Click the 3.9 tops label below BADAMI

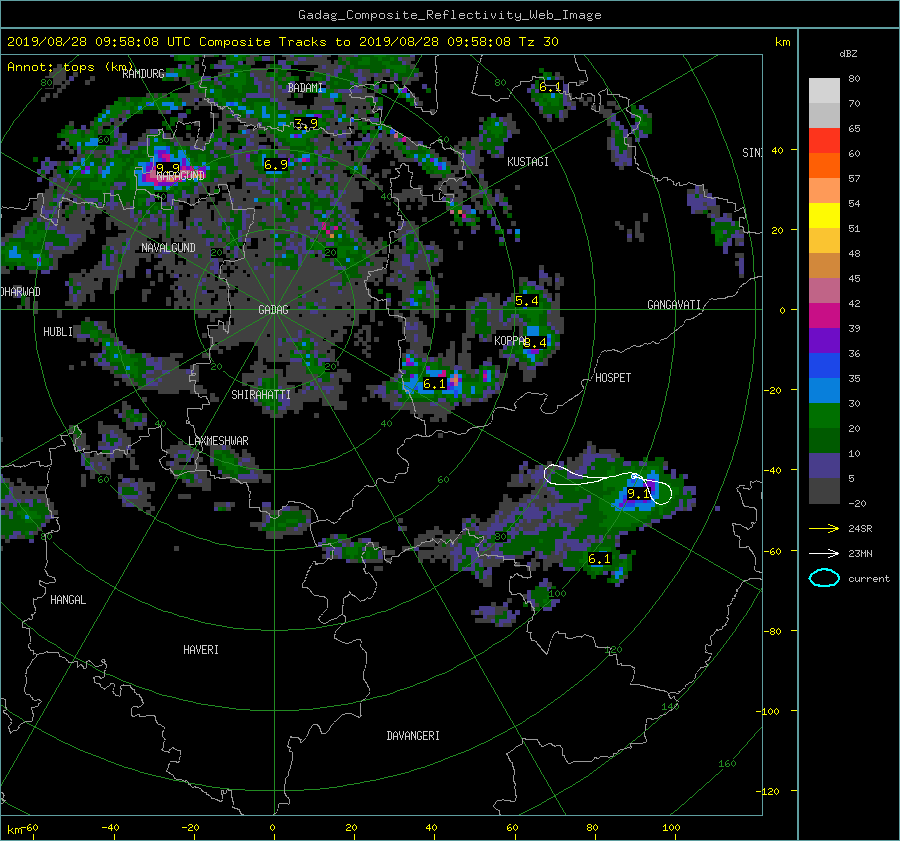306,123
